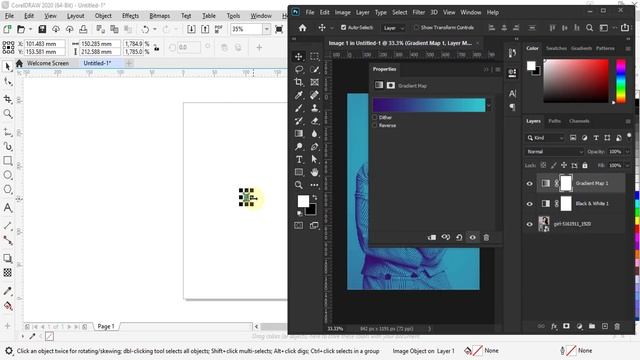The height and width of the screenshot is (360, 640).
Task: Open gradient picker dropdown arrow
Action: point(489,105)
